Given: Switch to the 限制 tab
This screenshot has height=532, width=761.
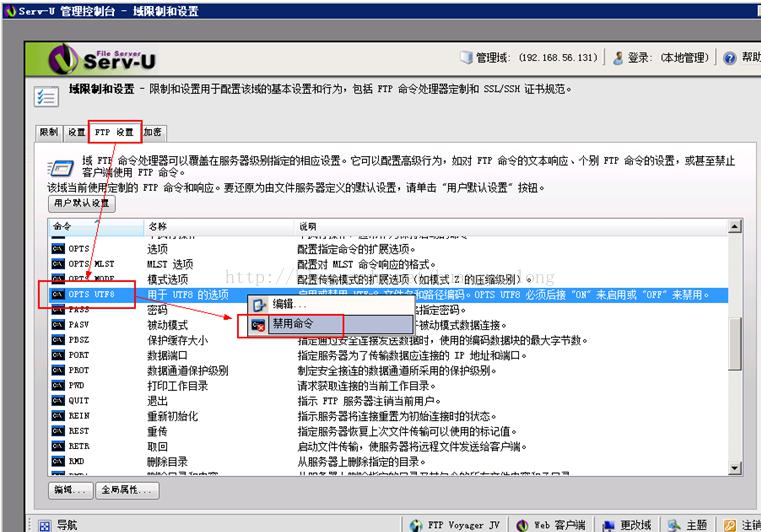Looking at the screenshot, I should pyautogui.click(x=49, y=132).
